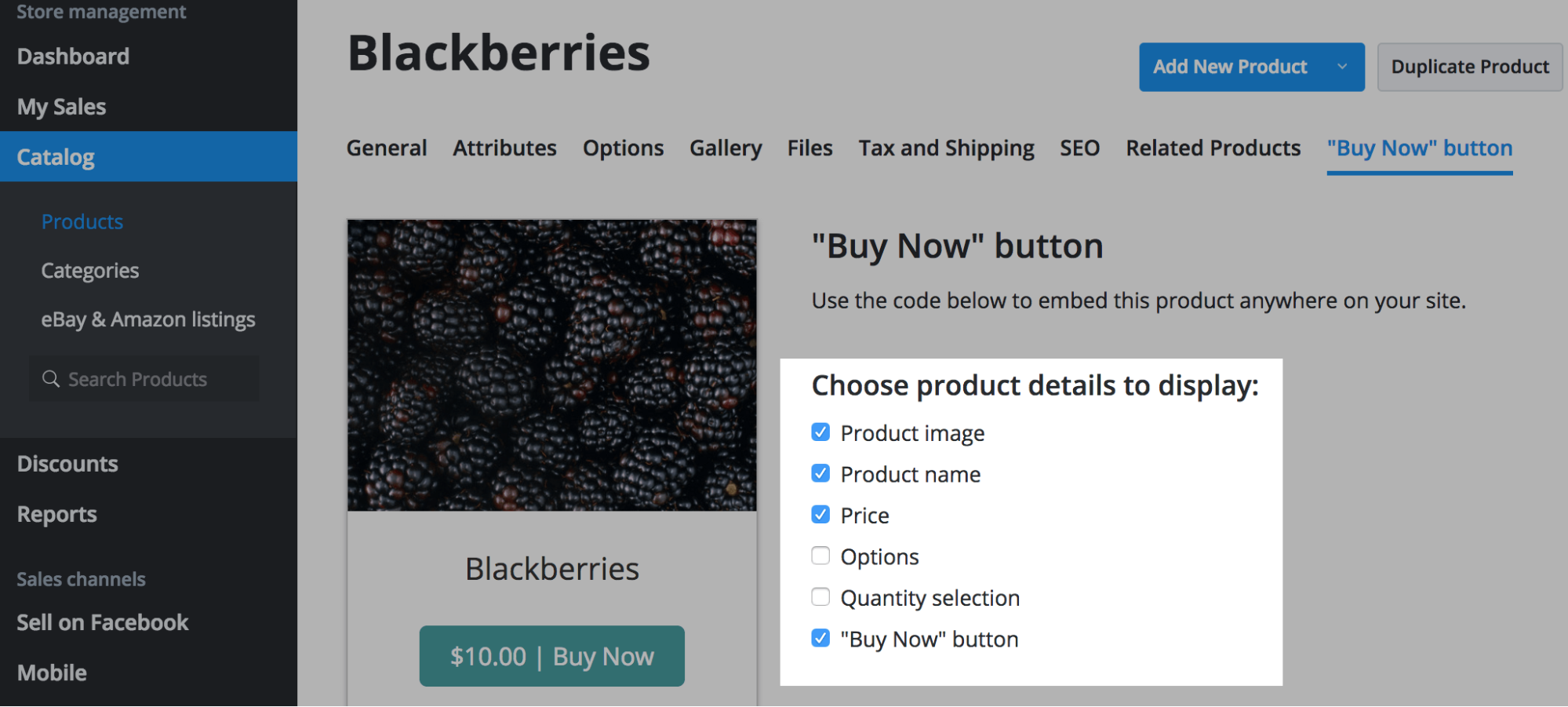Click the search magnifier icon
The width and height of the screenshot is (1568, 707).
[51, 379]
